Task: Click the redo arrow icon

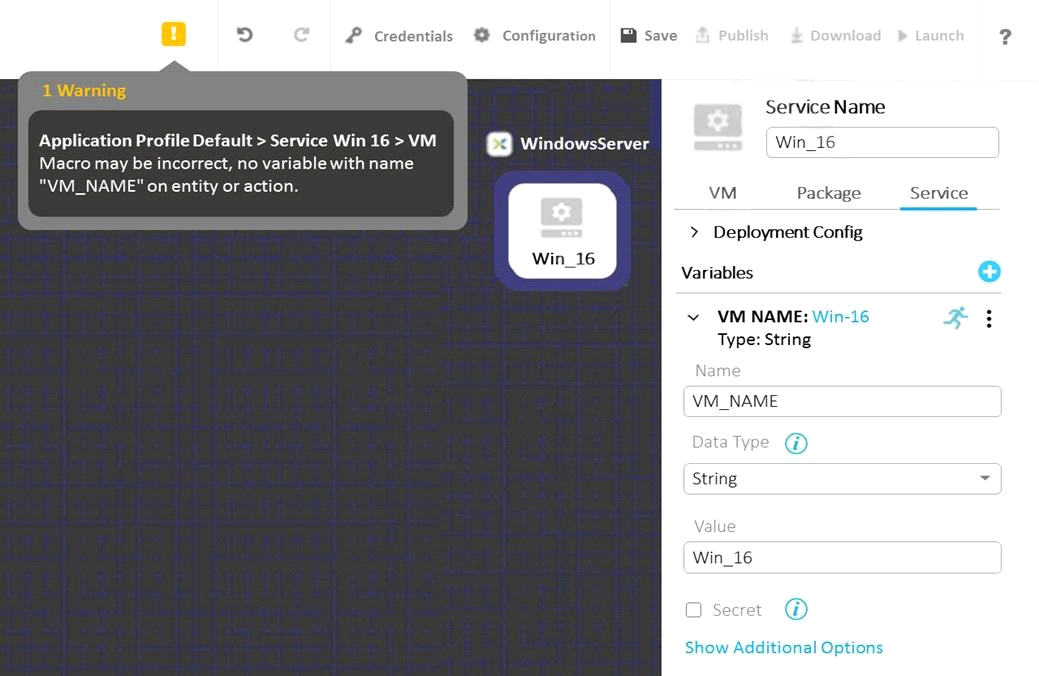Action: click(301, 35)
